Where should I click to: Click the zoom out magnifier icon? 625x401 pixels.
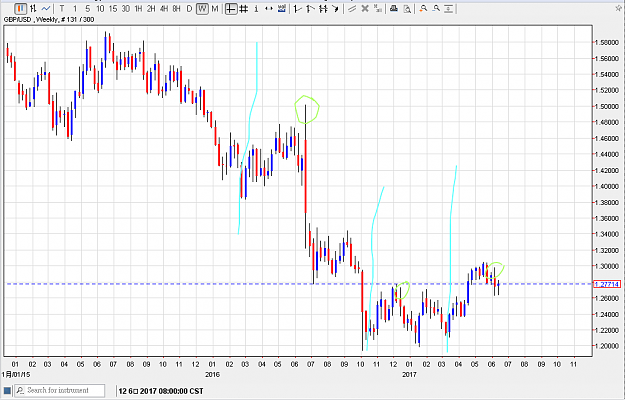pyautogui.click(x=436, y=8)
